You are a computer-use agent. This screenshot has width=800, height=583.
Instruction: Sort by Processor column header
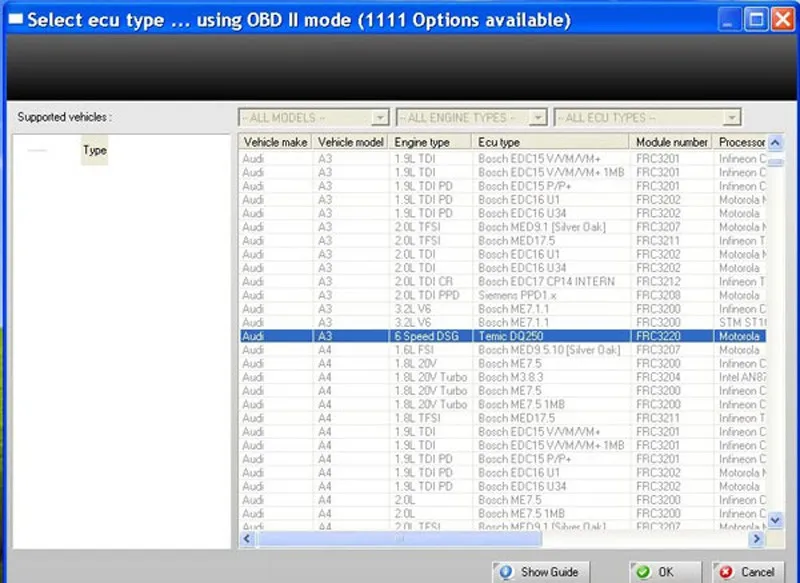pyautogui.click(x=740, y=142)
